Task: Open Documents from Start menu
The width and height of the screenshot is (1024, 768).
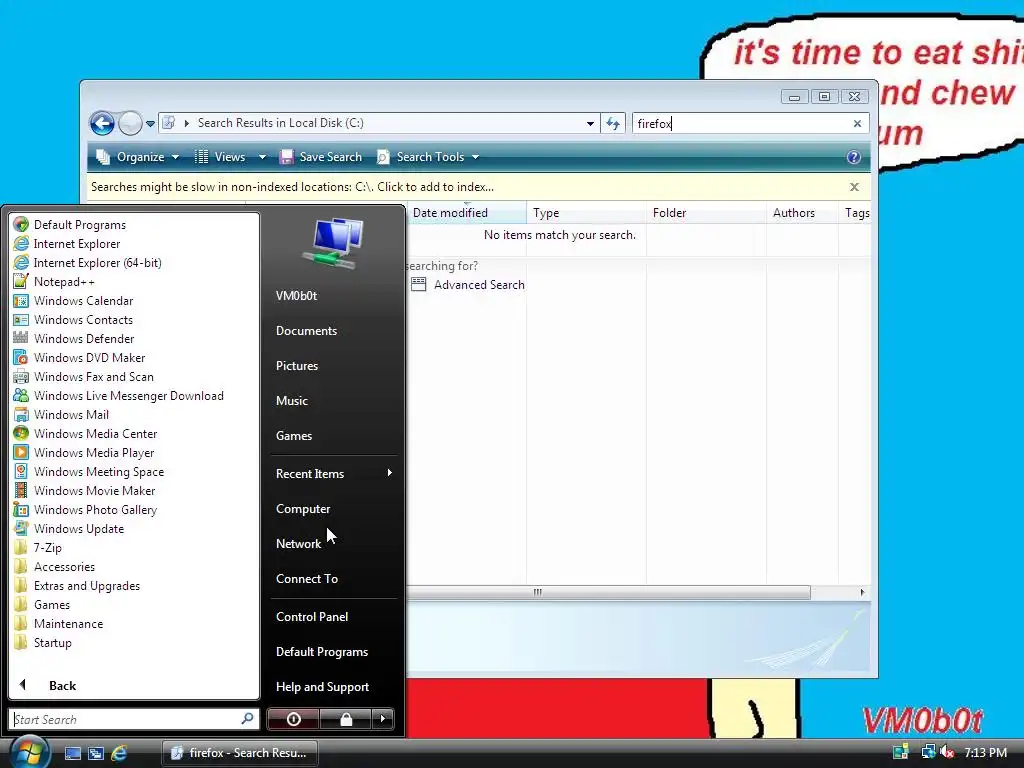Action: point(306,330)
